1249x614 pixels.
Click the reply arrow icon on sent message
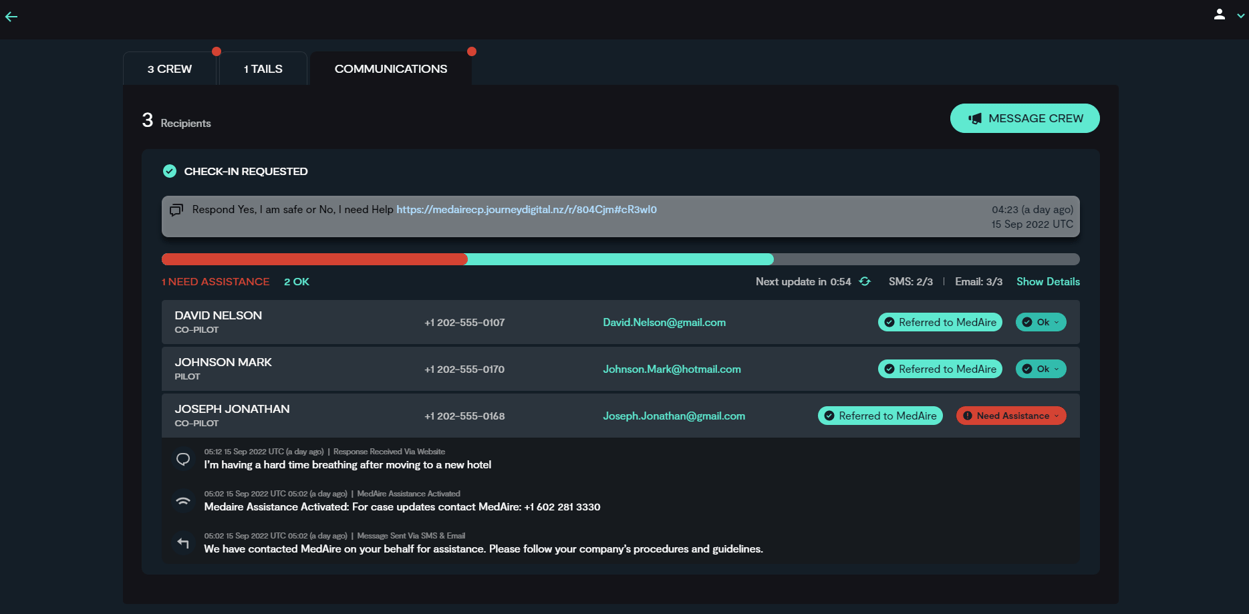(x=183, y=543)
